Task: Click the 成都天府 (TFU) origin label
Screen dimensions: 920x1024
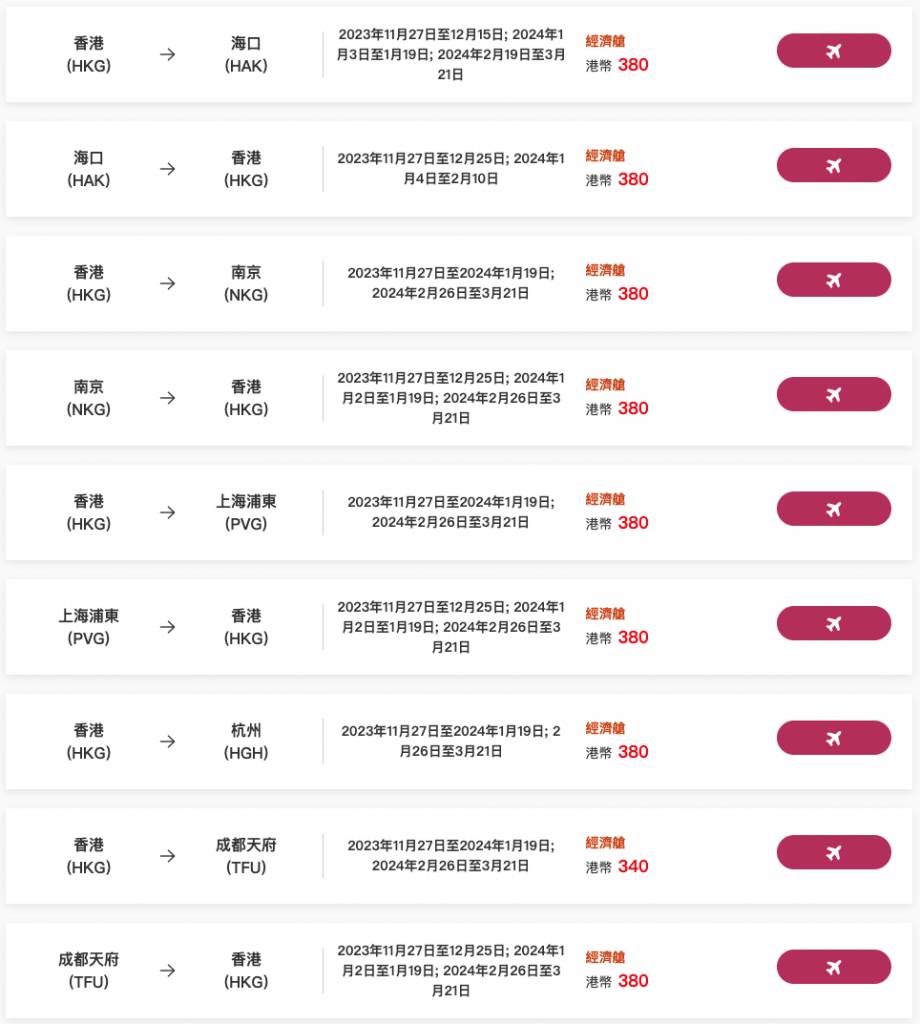Action: coord(89,970)
